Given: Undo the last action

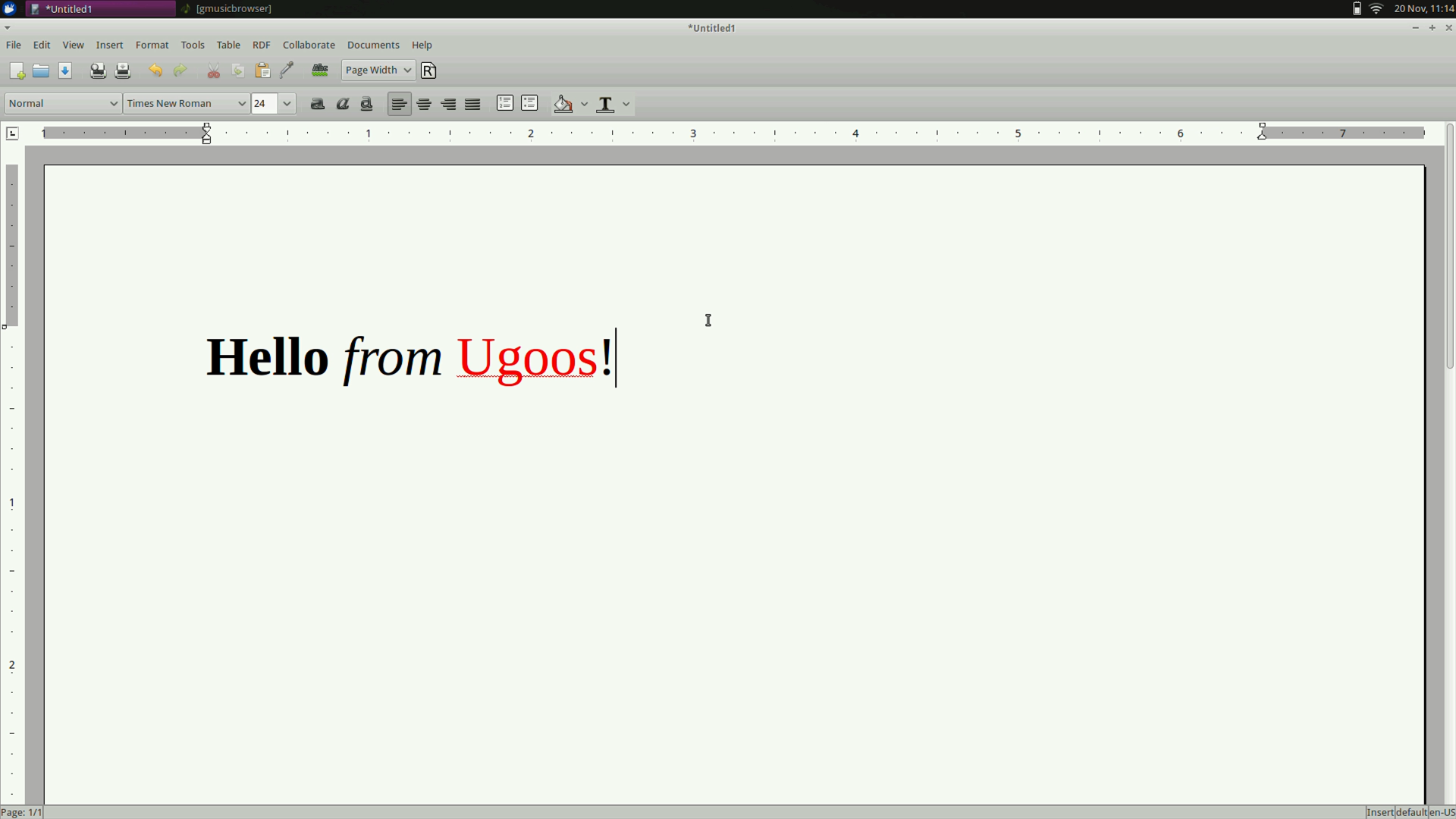Looking at the screenshot, I should [155, 71].
